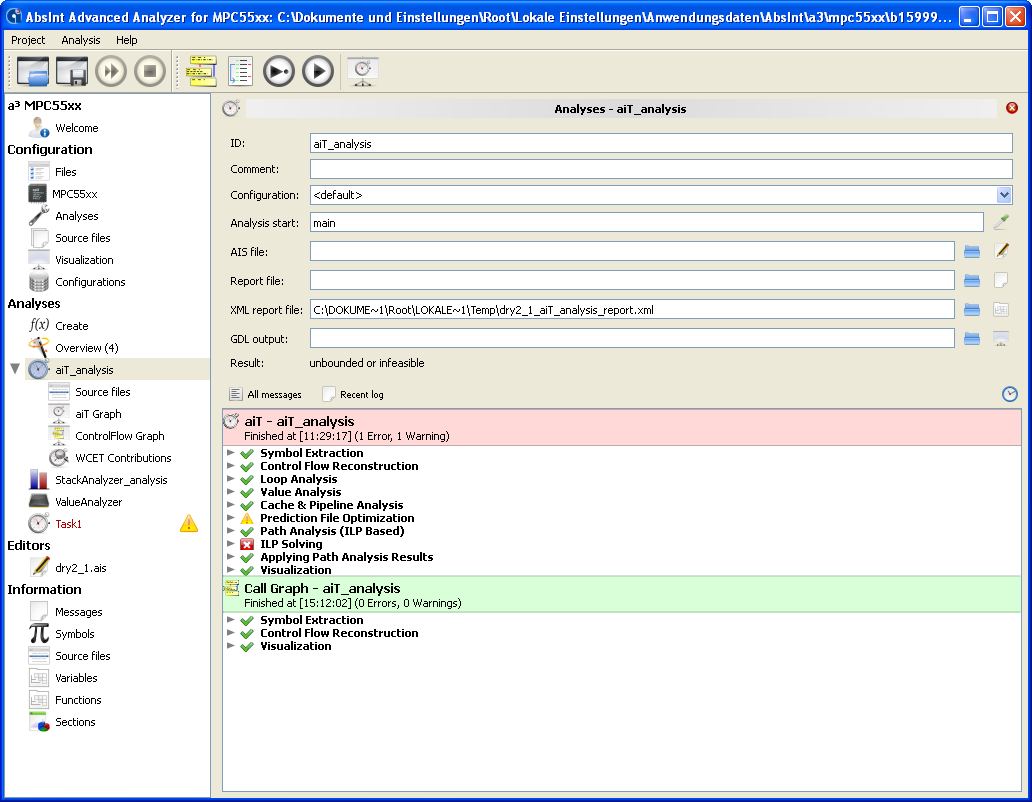The image size is (1032, 802).
Task: Expand Symbol Extraction under aiT section
Action: click(230, 453)
